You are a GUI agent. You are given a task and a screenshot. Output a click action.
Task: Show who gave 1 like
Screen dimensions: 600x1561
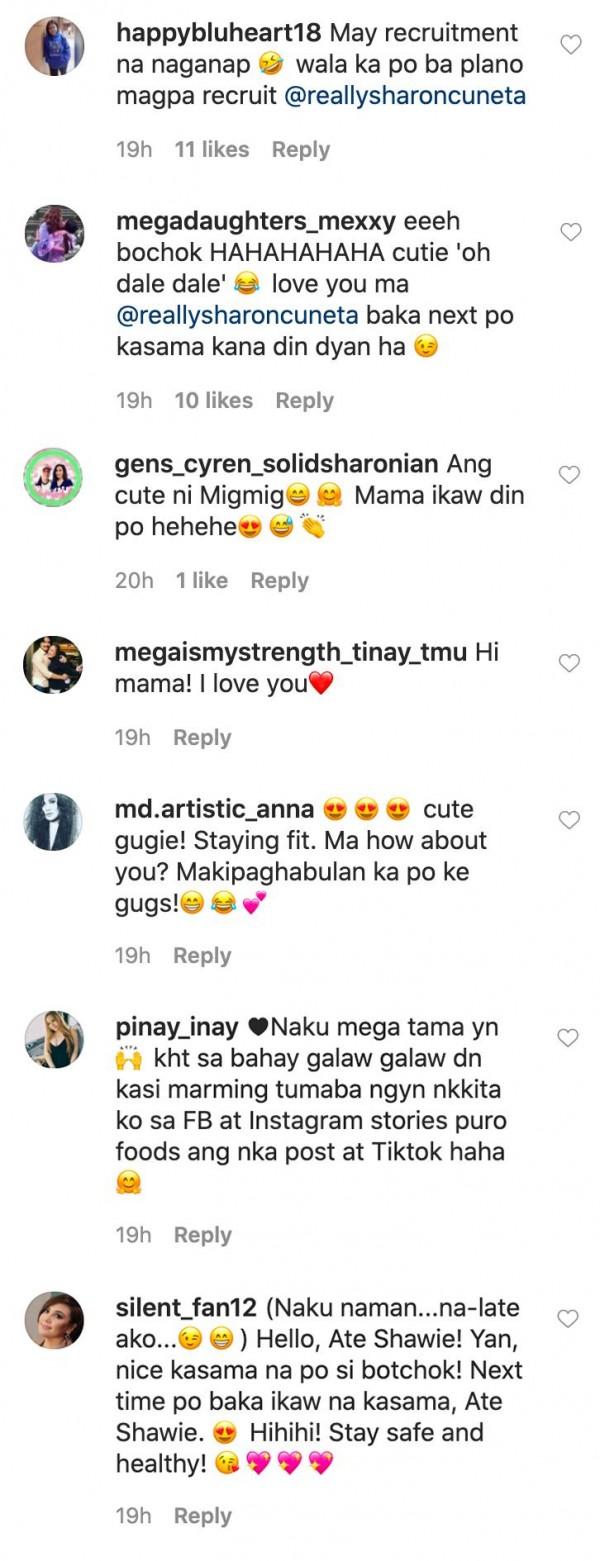(201, 581)
